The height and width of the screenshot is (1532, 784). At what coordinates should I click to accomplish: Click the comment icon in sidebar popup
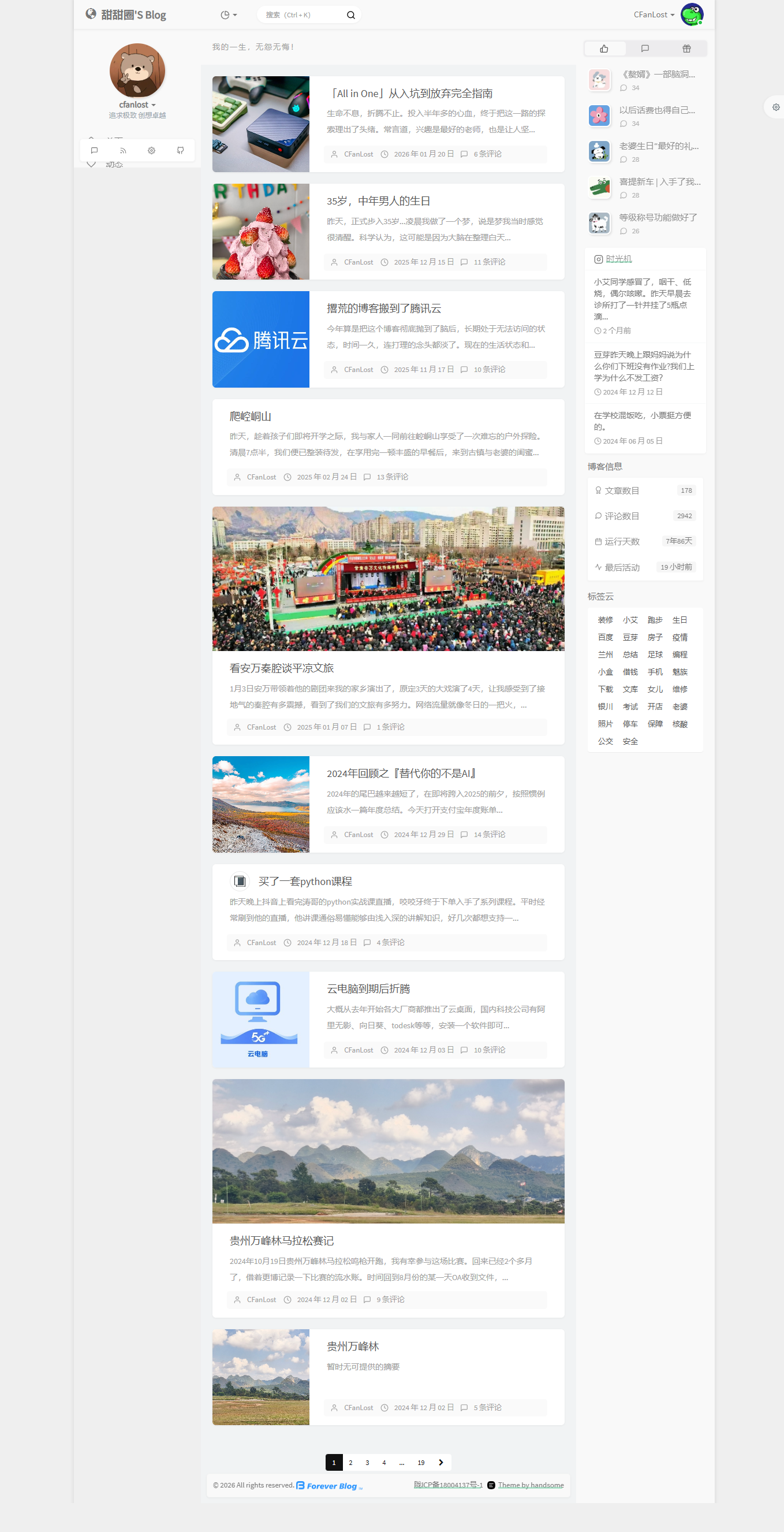pos(94,150)
